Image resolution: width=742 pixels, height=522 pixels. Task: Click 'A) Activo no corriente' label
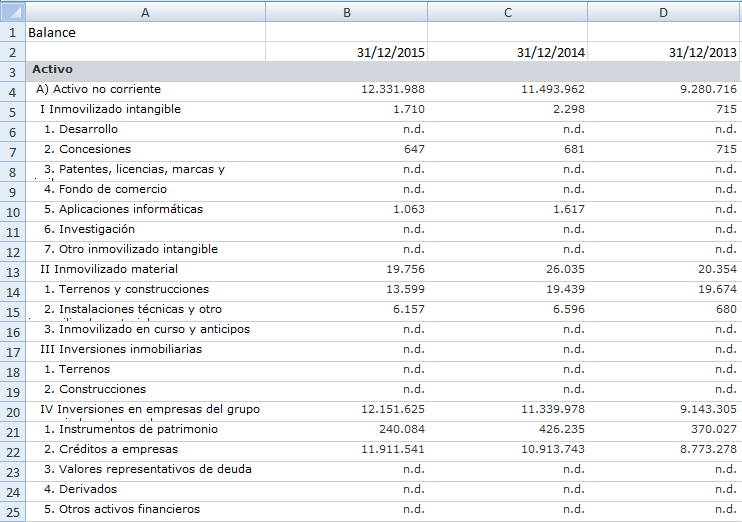[x=98, y=89]
